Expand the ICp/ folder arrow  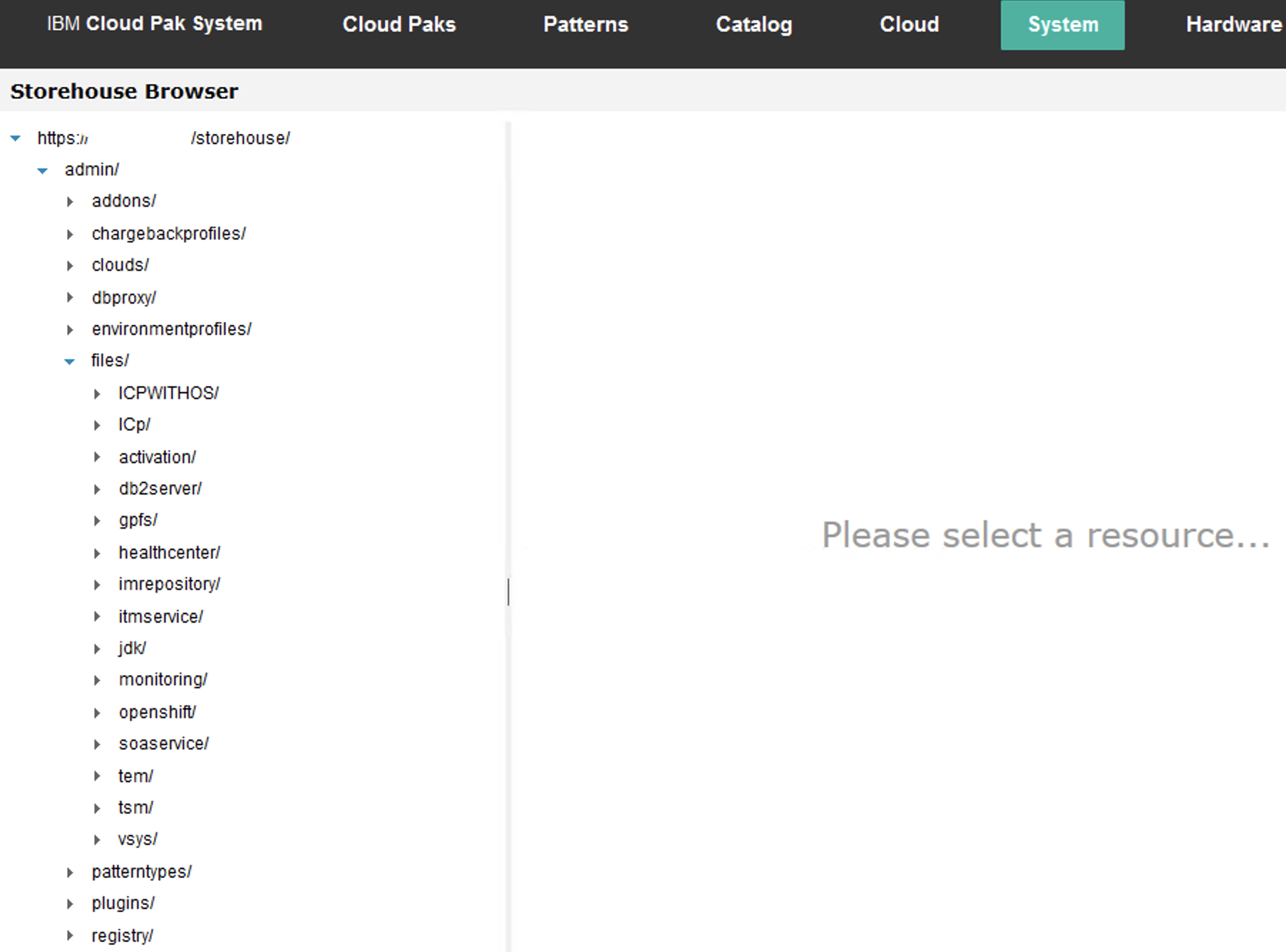(x=97, y=425)
